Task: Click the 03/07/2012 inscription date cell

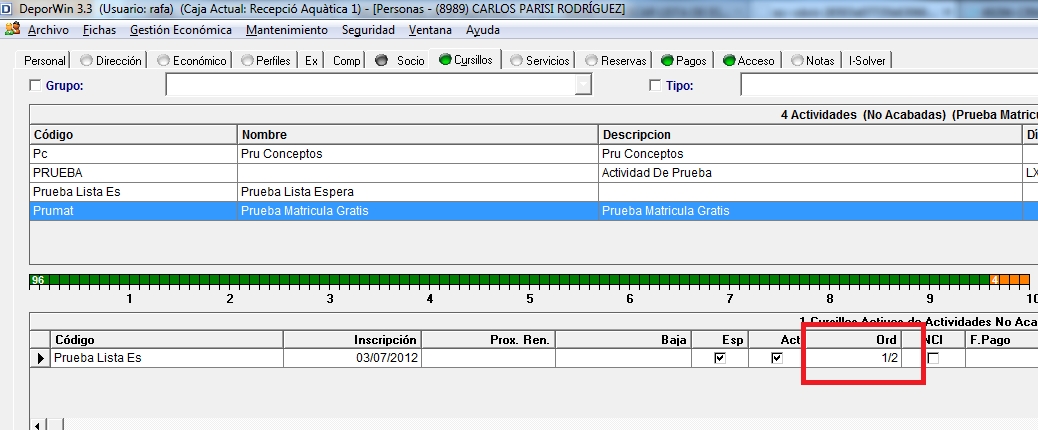Action: pos(352,358)
